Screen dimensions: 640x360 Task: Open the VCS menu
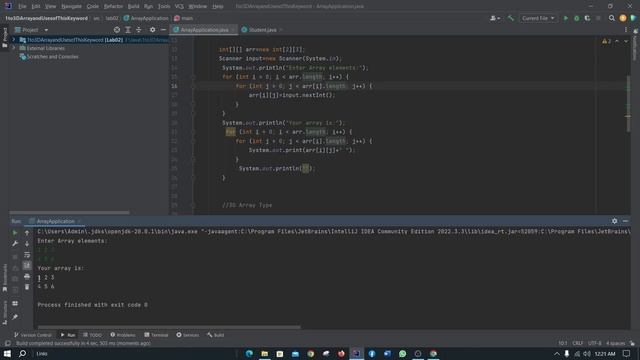pyautogui.click(x=179, y=6)
